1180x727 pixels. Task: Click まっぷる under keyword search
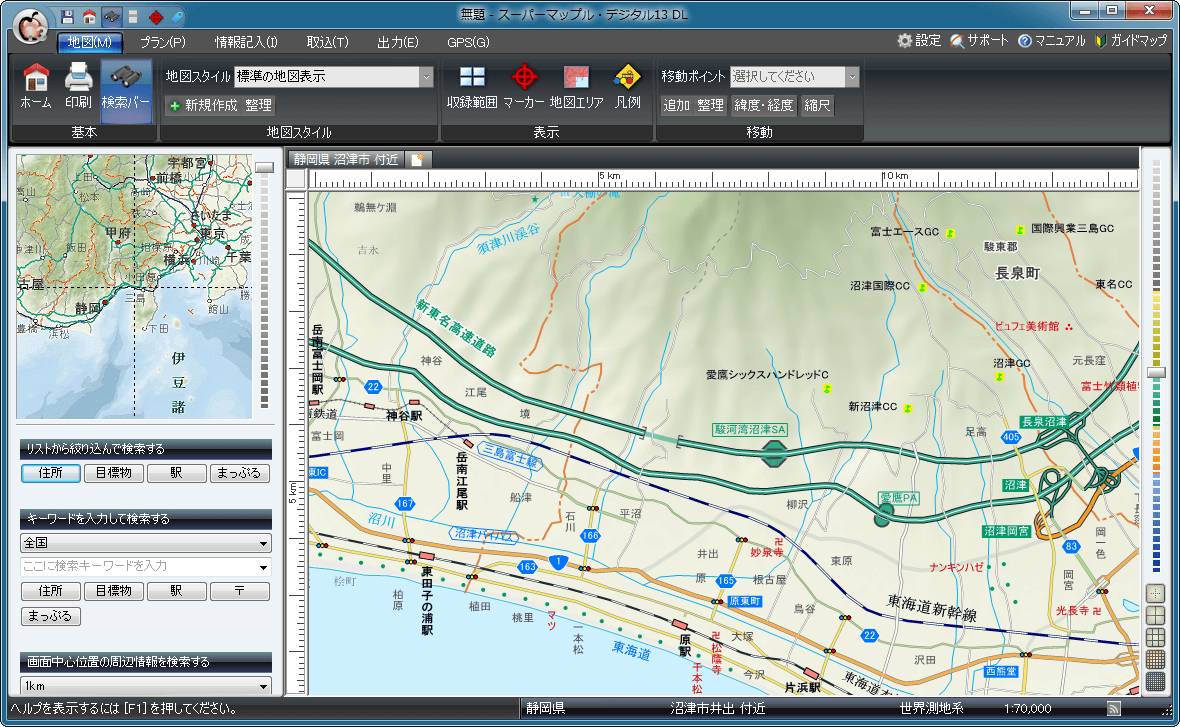click(50, 616)
